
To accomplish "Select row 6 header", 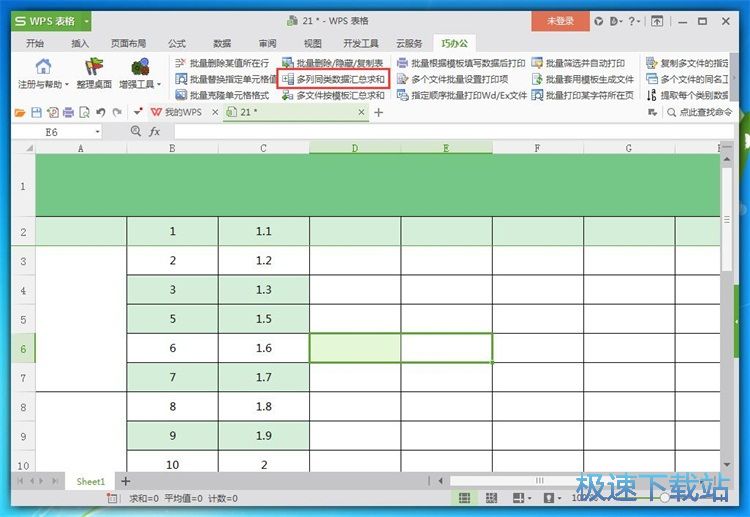I will [x=23, y=349].
